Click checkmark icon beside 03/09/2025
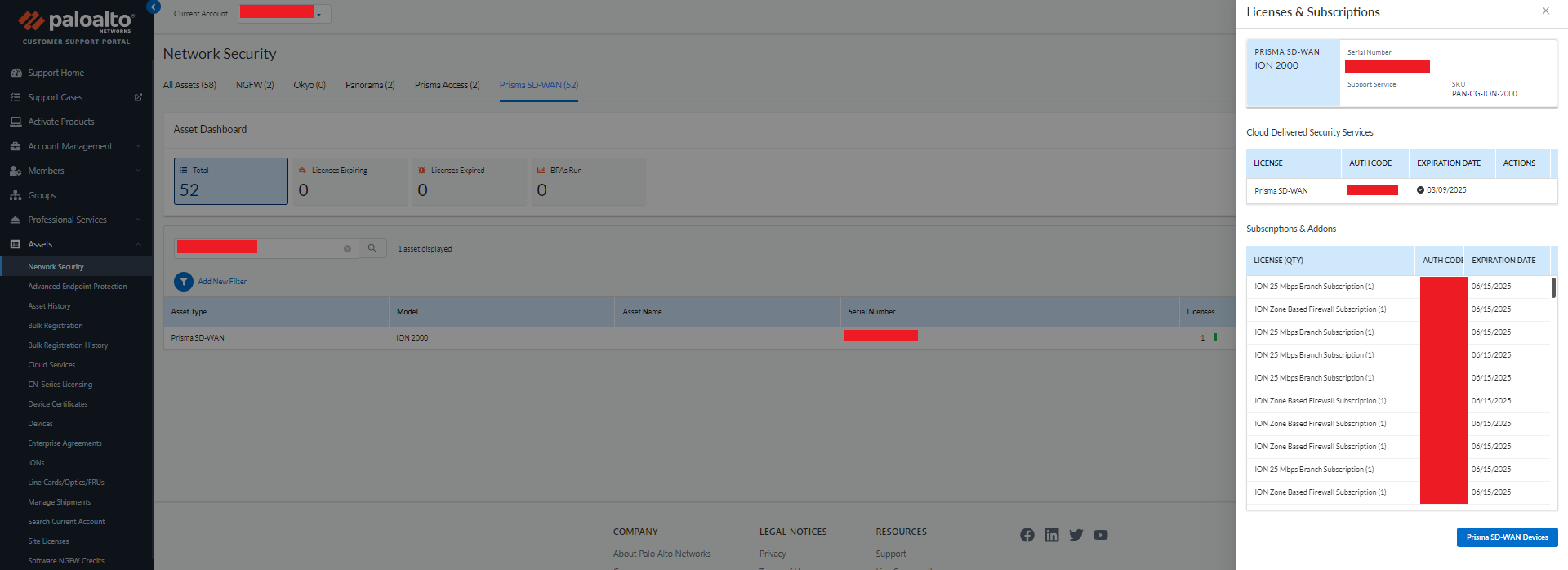 coord(1421,190)
